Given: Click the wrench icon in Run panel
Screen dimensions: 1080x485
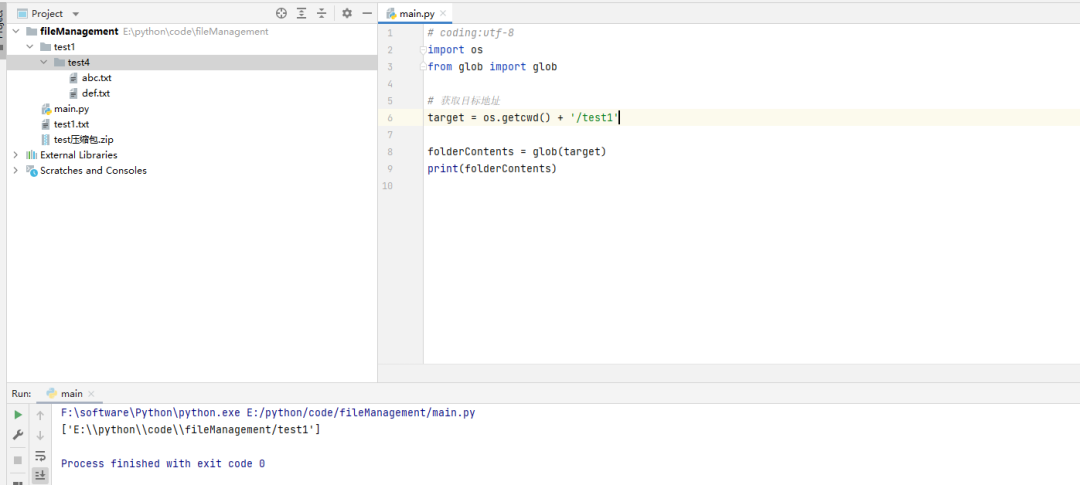Looking at the screenshot, I should click(x=19, y=435).
